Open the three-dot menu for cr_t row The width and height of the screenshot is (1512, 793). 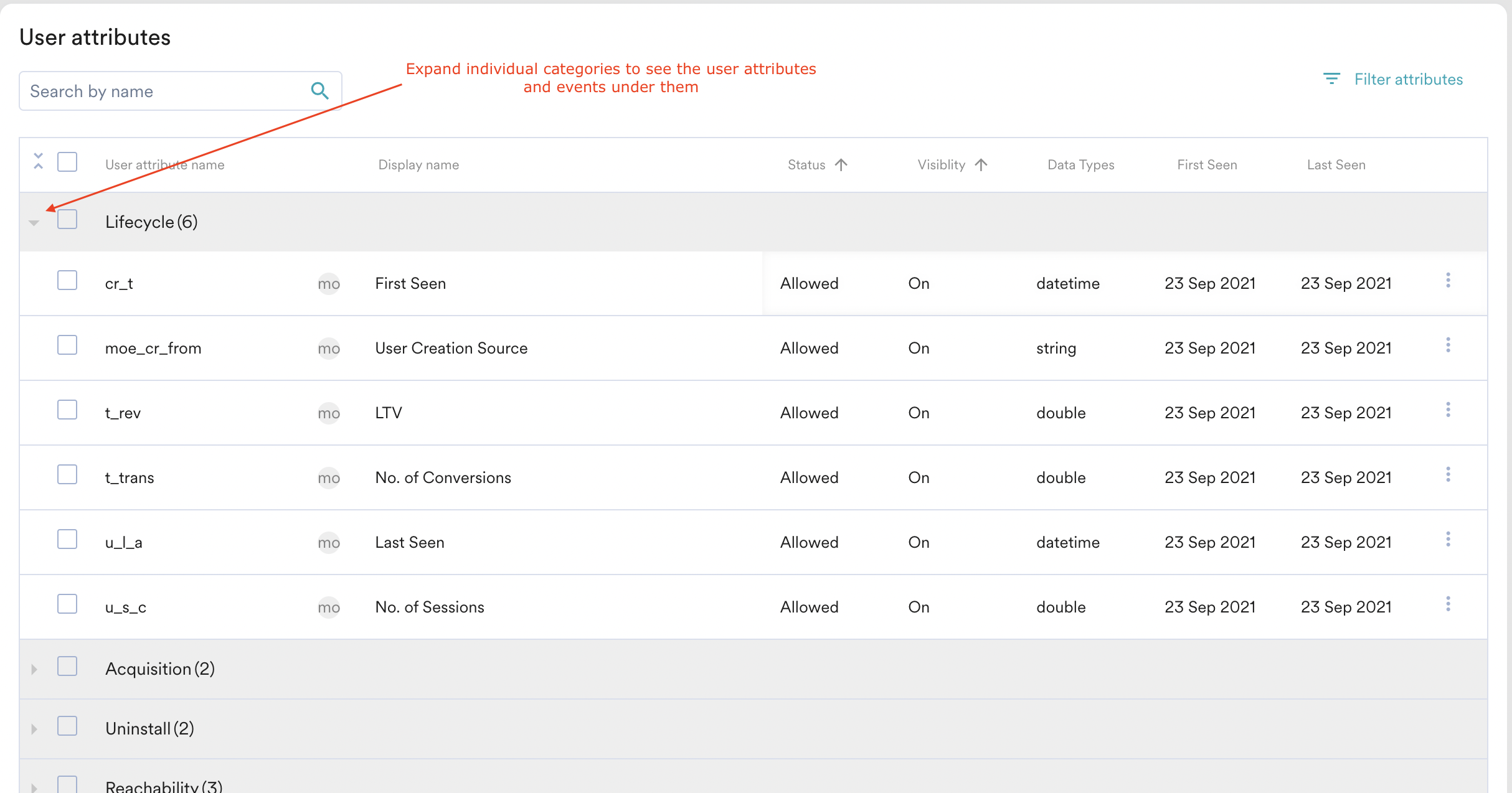(1448, 281)
